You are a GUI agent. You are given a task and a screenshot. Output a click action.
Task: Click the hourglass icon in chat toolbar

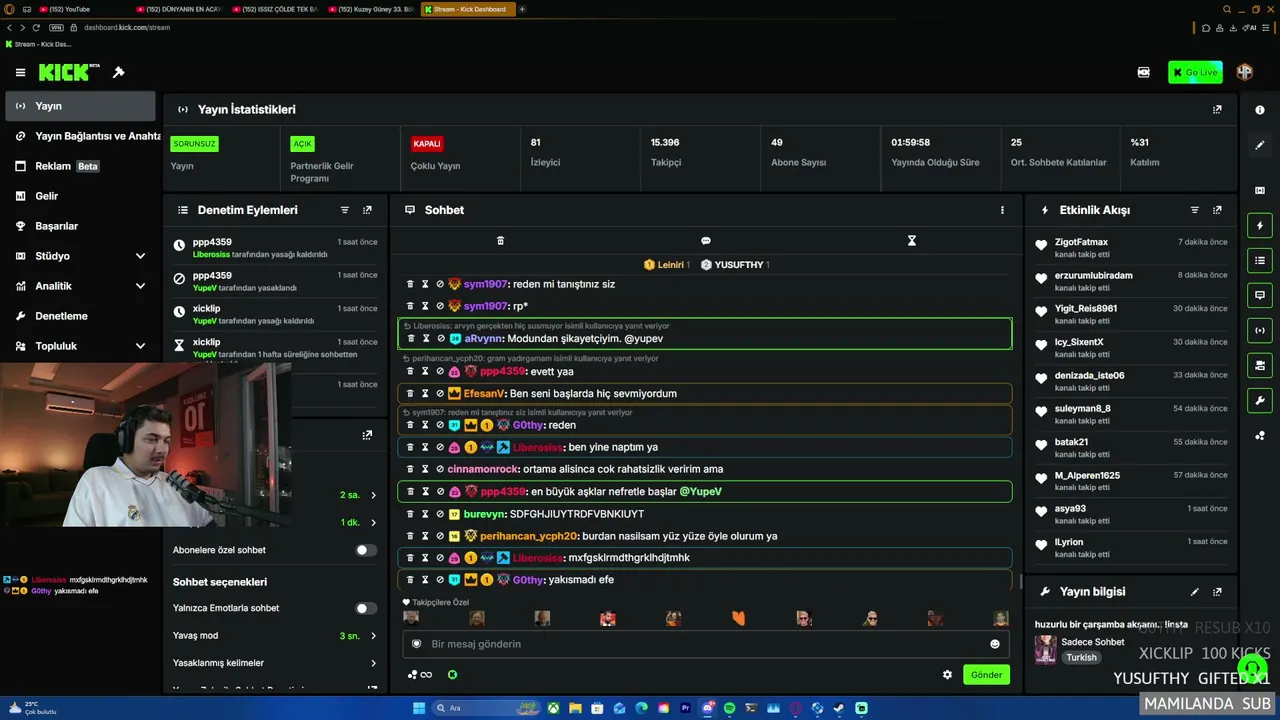(912, 241)
